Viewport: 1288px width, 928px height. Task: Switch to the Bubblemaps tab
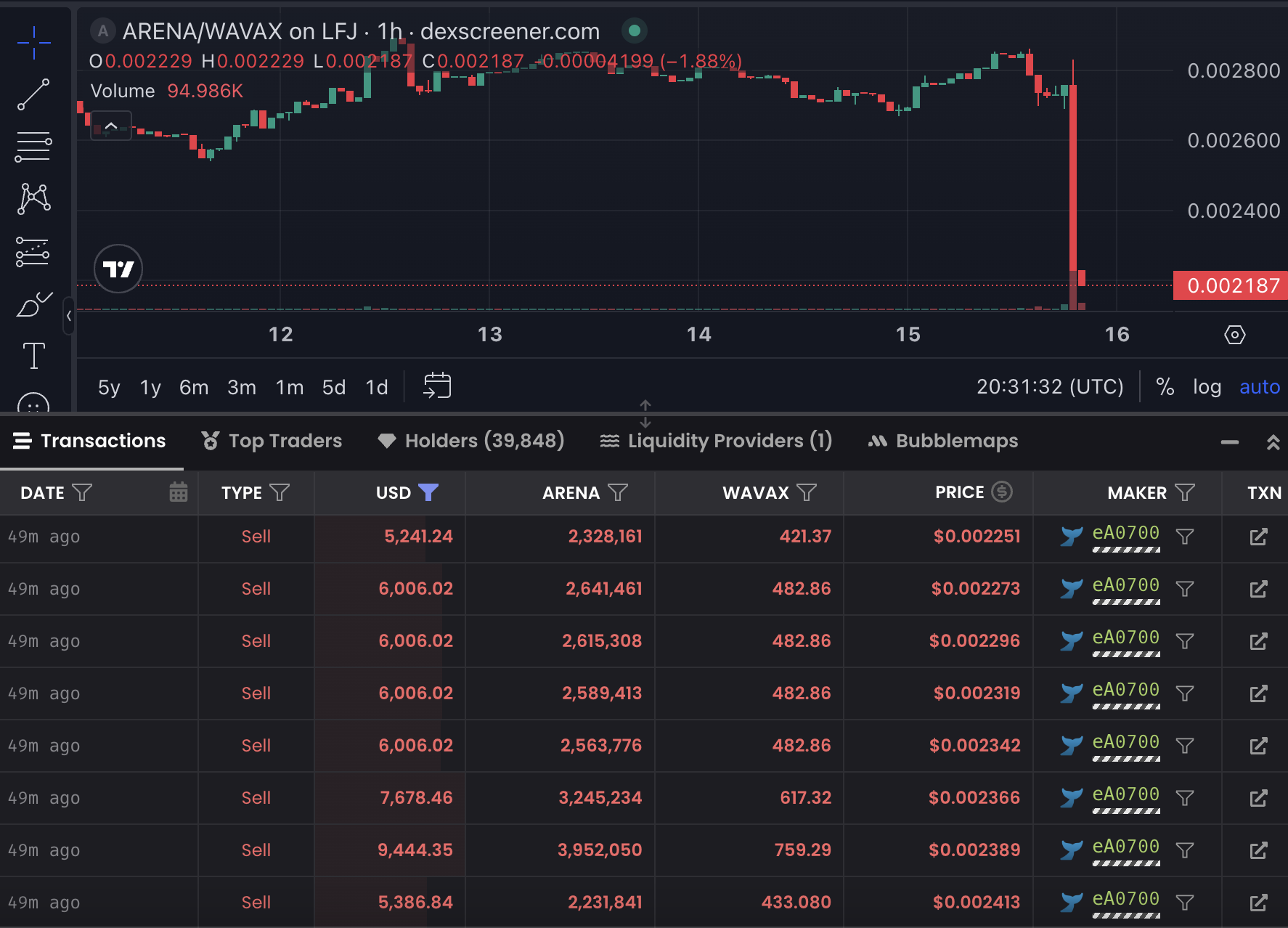[943, 441]
